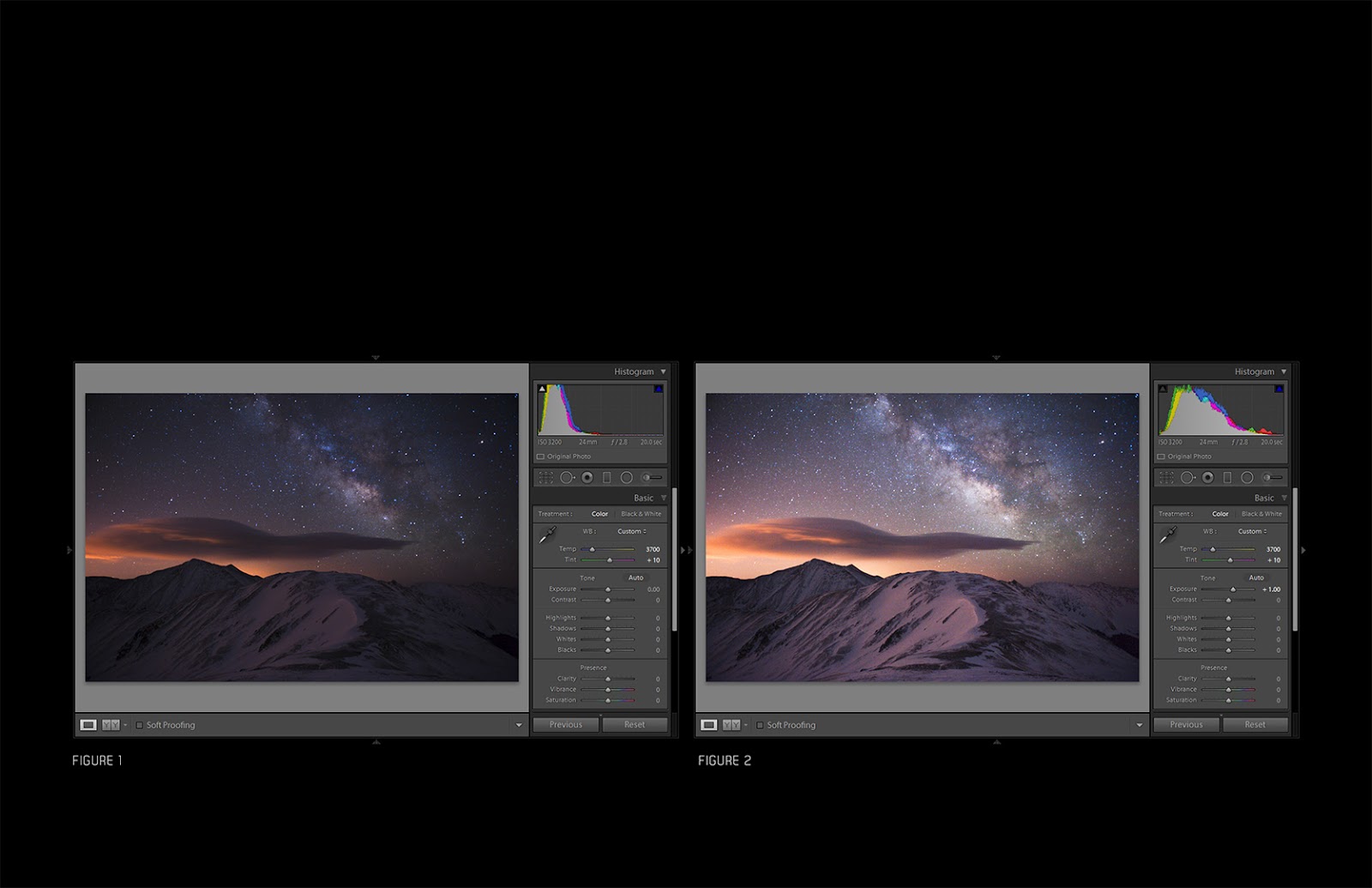Toggle shadow clipping indicator in Figure 1 histogram

point(542,389)
